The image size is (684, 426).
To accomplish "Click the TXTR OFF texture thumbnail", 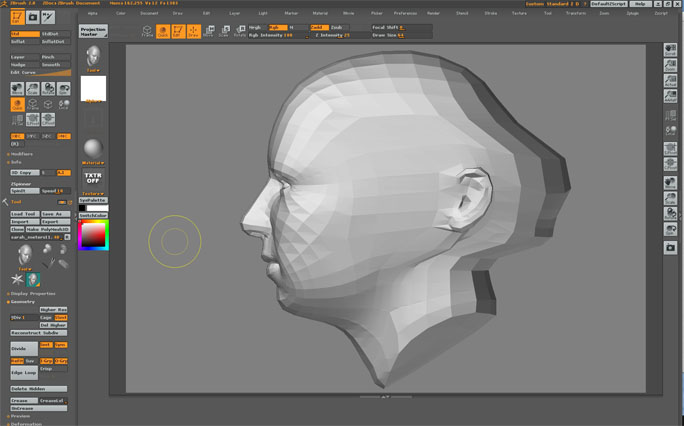I will (x=93, y=178).
